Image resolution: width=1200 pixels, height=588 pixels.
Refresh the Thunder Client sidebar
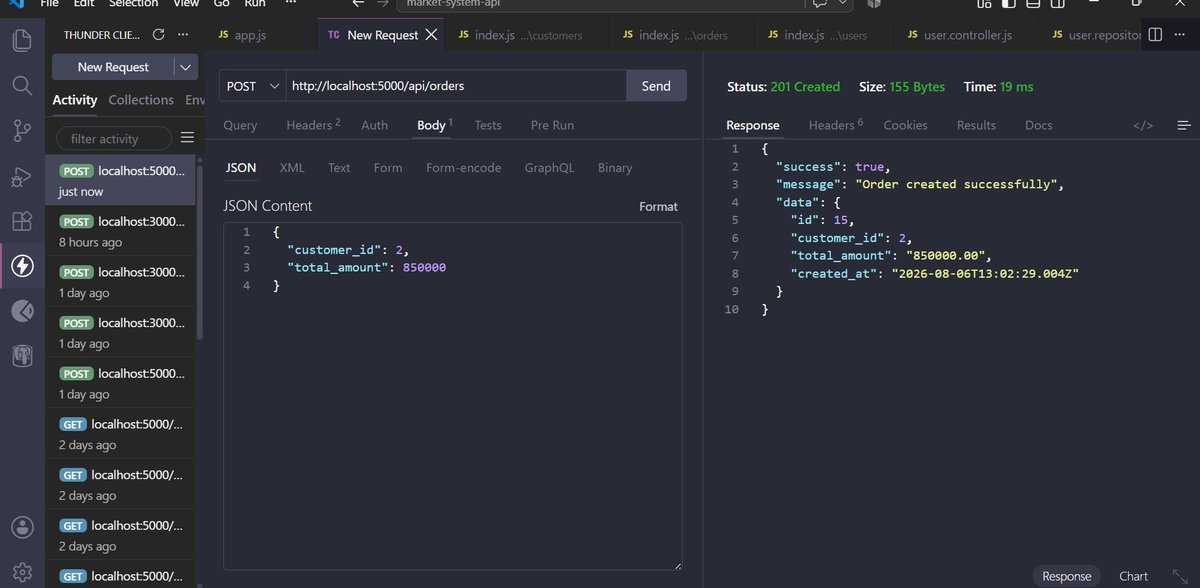158,34
